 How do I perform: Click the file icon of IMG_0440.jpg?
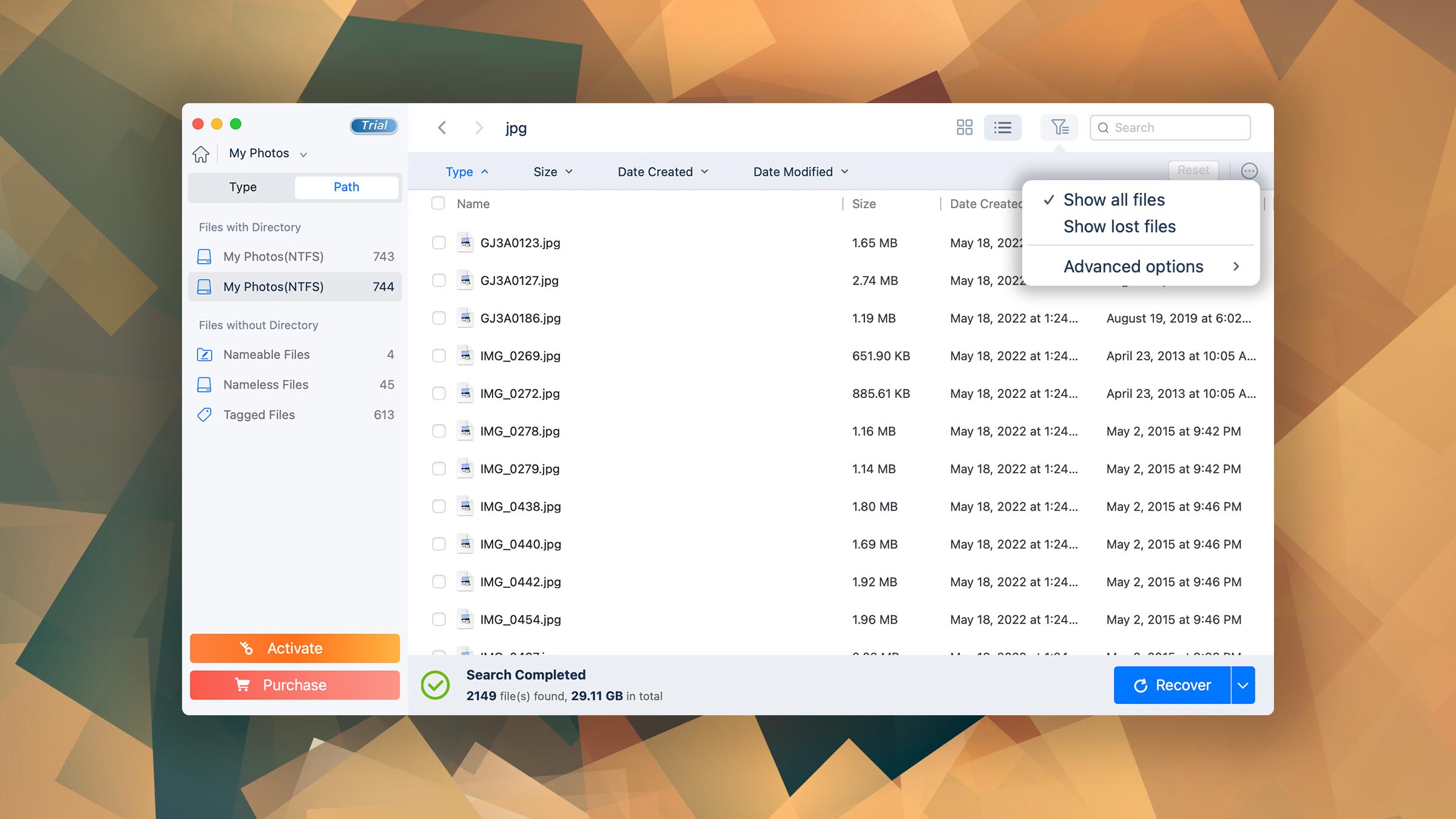click(465, 544)
